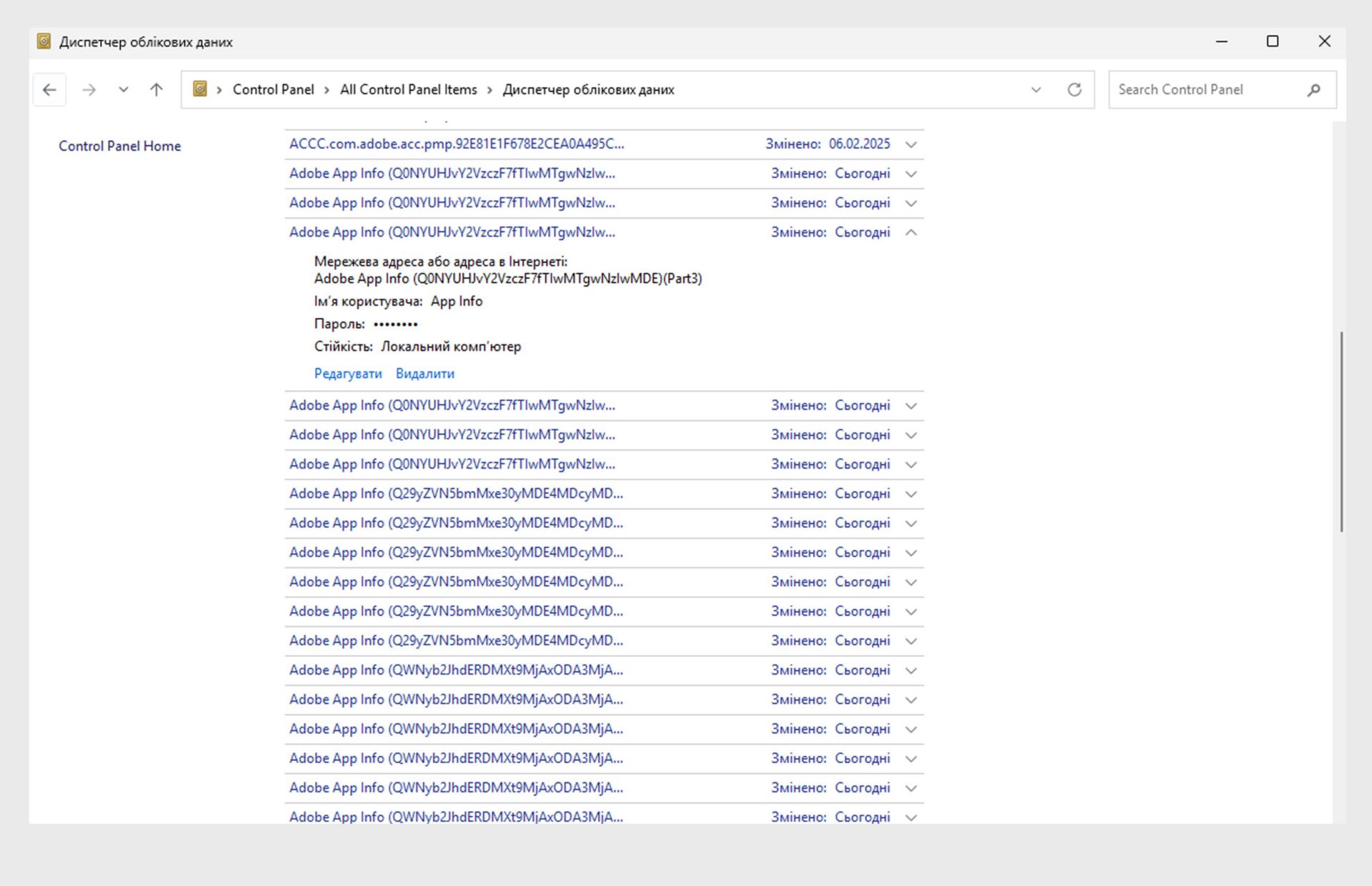Click the vertical scrollbar thumb
Viewport: 1372px width, 886px height.
pos(1341,432)
